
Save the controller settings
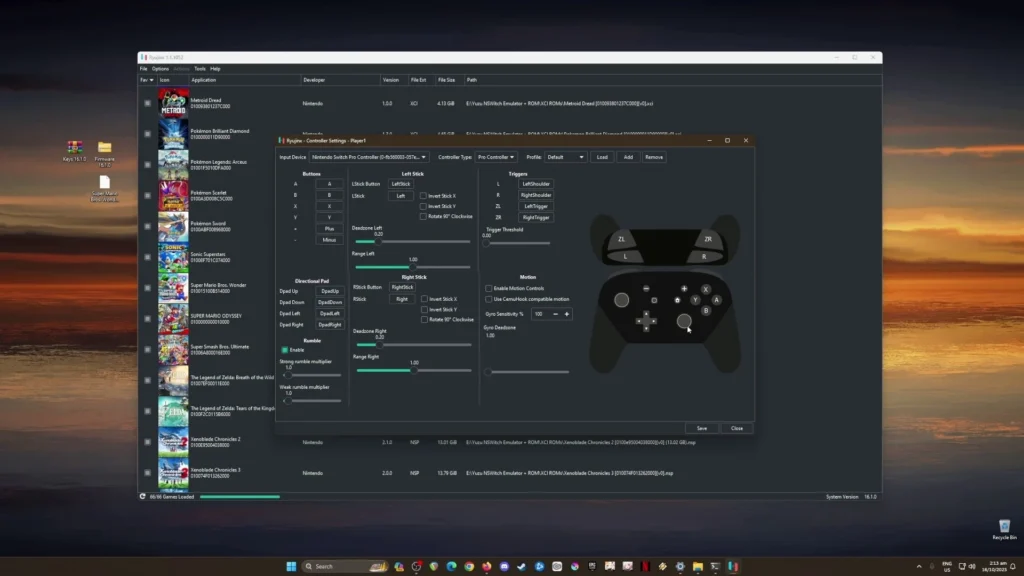coord(702,428)
